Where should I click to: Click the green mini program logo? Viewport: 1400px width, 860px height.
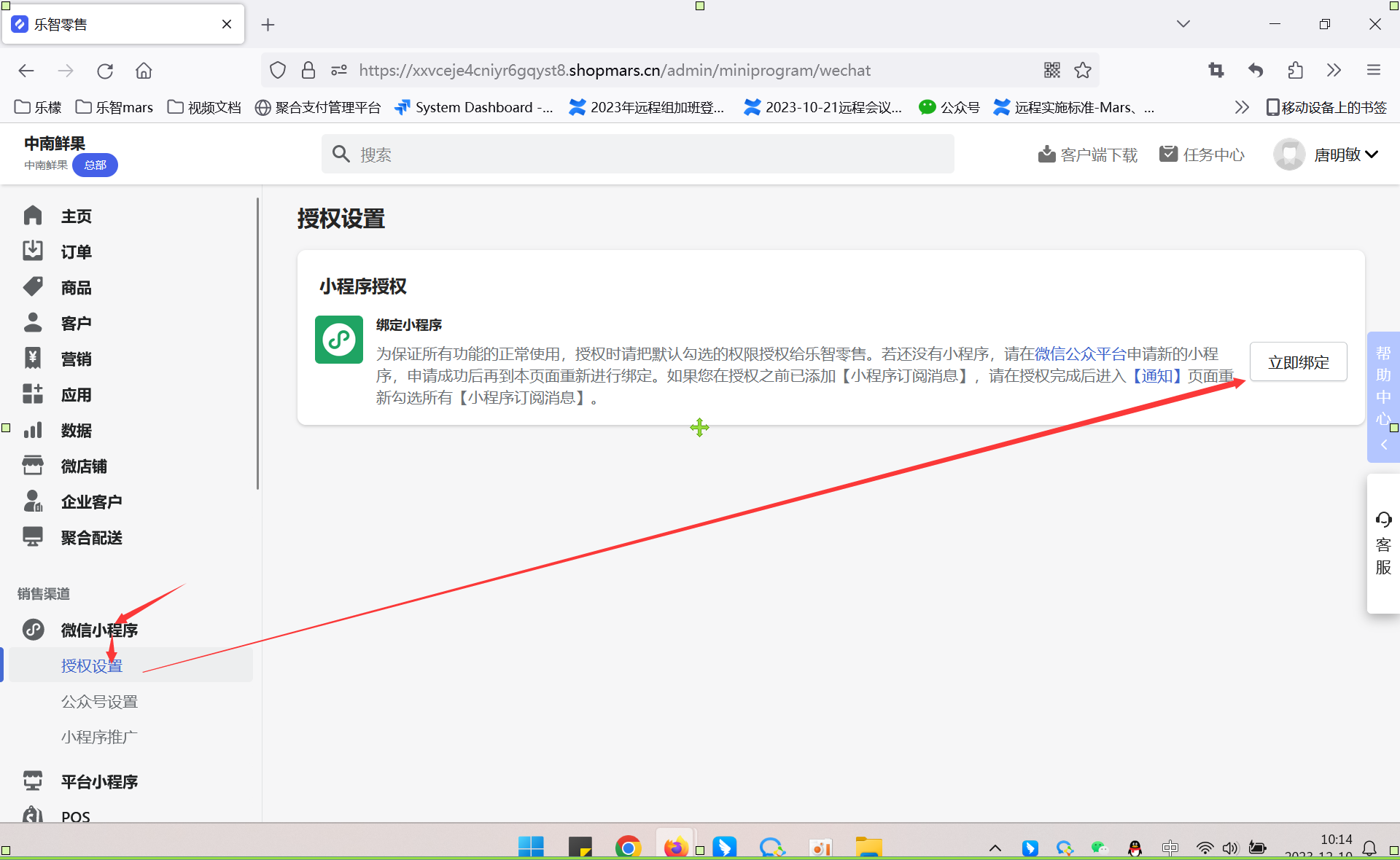pos(339,340)
